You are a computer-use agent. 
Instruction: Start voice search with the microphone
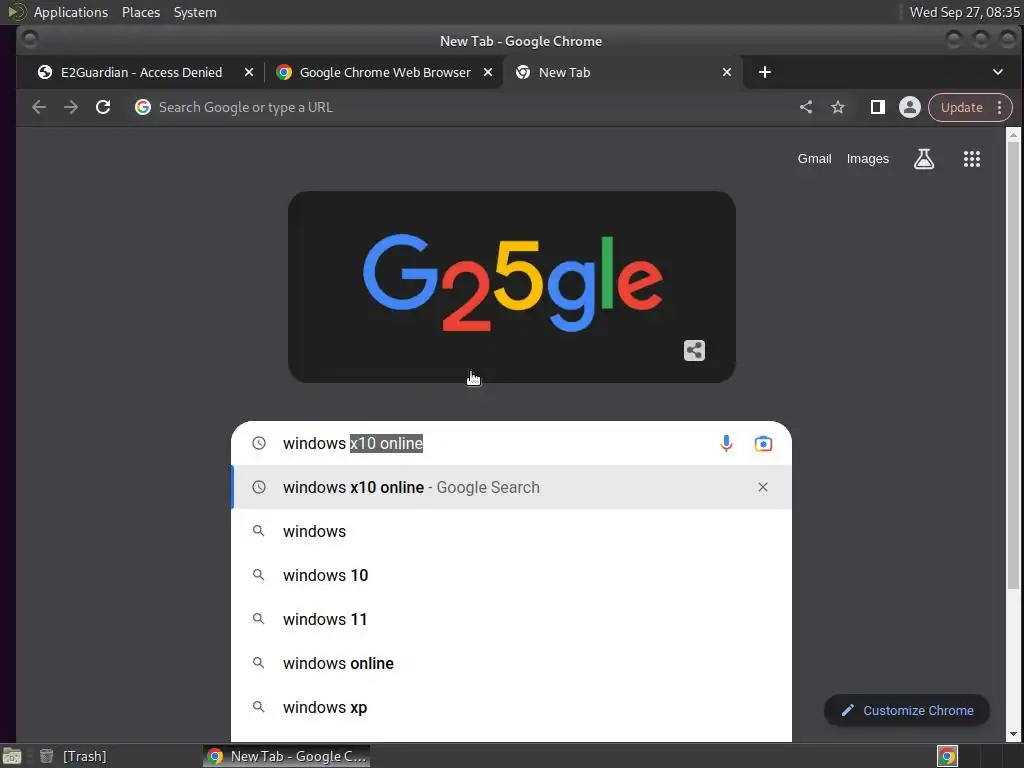point(726,443)
